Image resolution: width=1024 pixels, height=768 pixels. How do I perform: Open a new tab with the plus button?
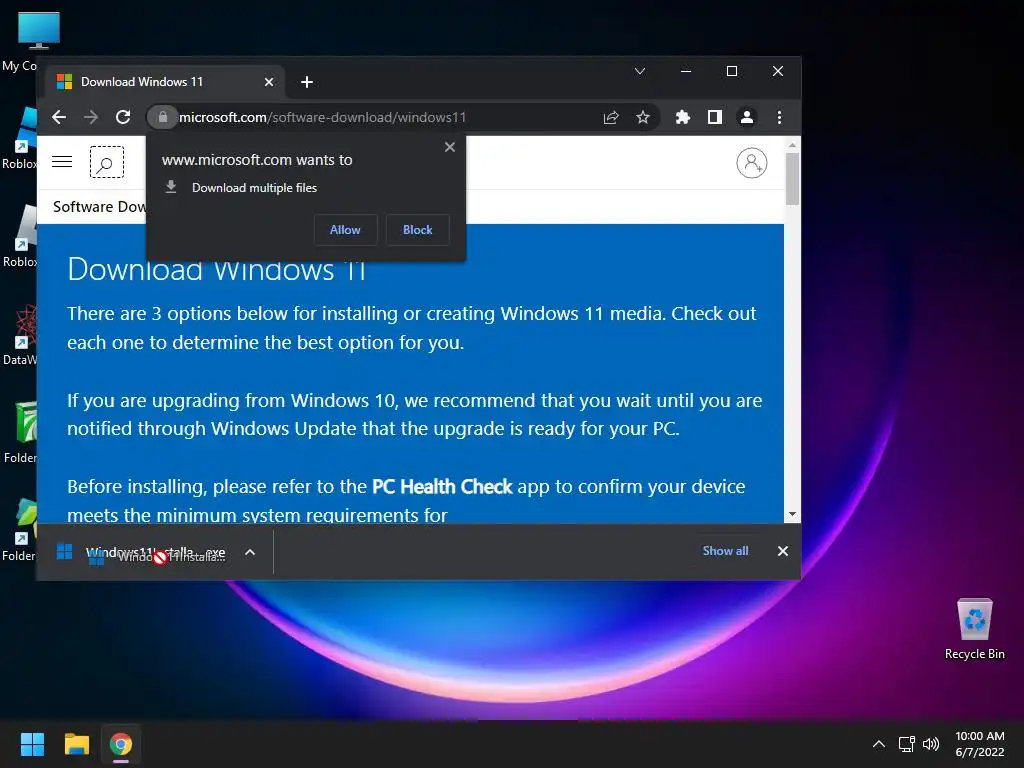point(307,82)
